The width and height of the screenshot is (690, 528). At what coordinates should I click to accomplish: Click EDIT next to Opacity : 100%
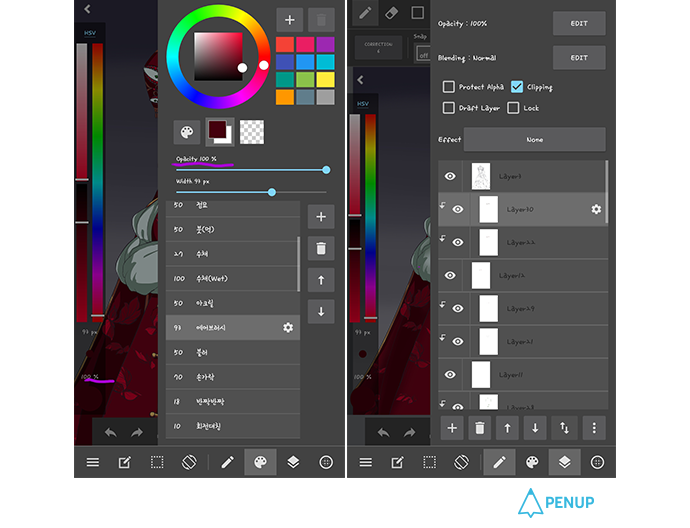(x=579, y=23)
